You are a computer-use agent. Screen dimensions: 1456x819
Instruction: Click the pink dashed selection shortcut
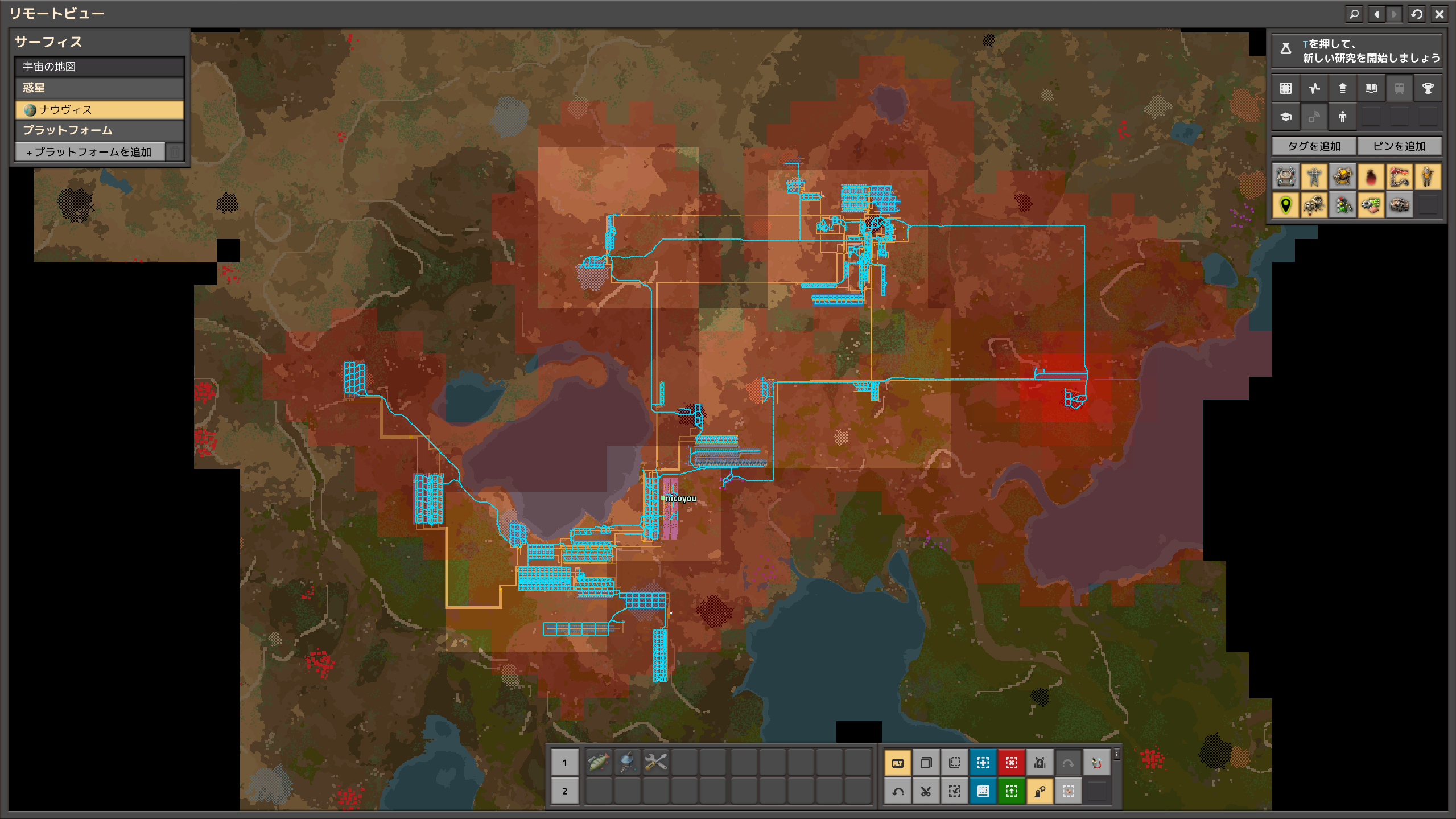click(1069, 791)
